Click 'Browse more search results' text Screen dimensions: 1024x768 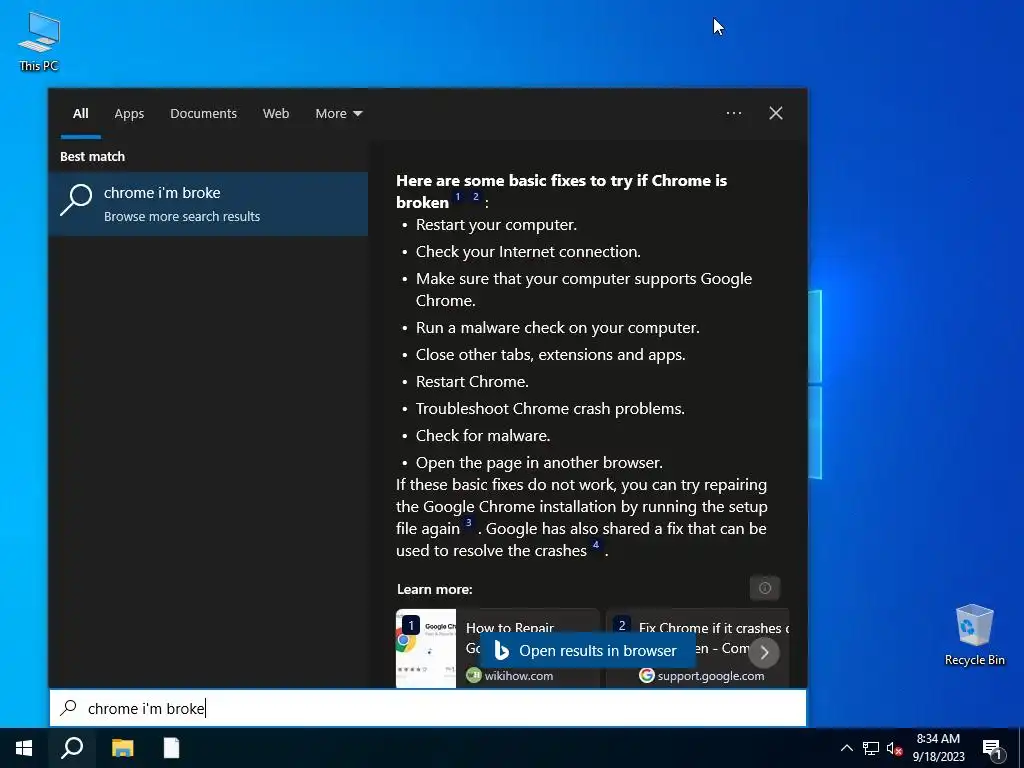click(x=182, y=216)
